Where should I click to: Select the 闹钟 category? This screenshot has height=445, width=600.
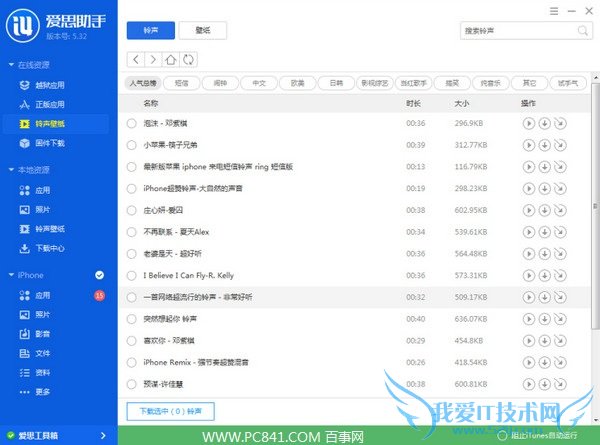[220, 83]
